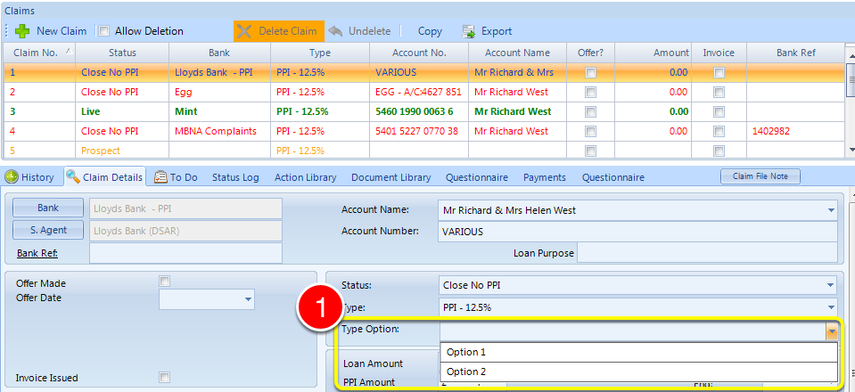The height and width of the screenshot is (392, 855).
Task: Select Option 1 from Type Option list
Action: (x=639, y=352)
